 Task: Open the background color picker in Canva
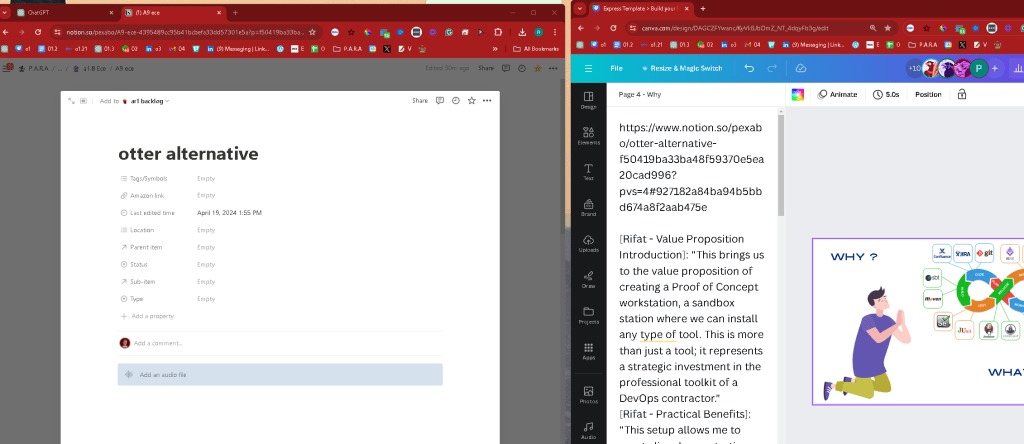click(x=797, y=95)
